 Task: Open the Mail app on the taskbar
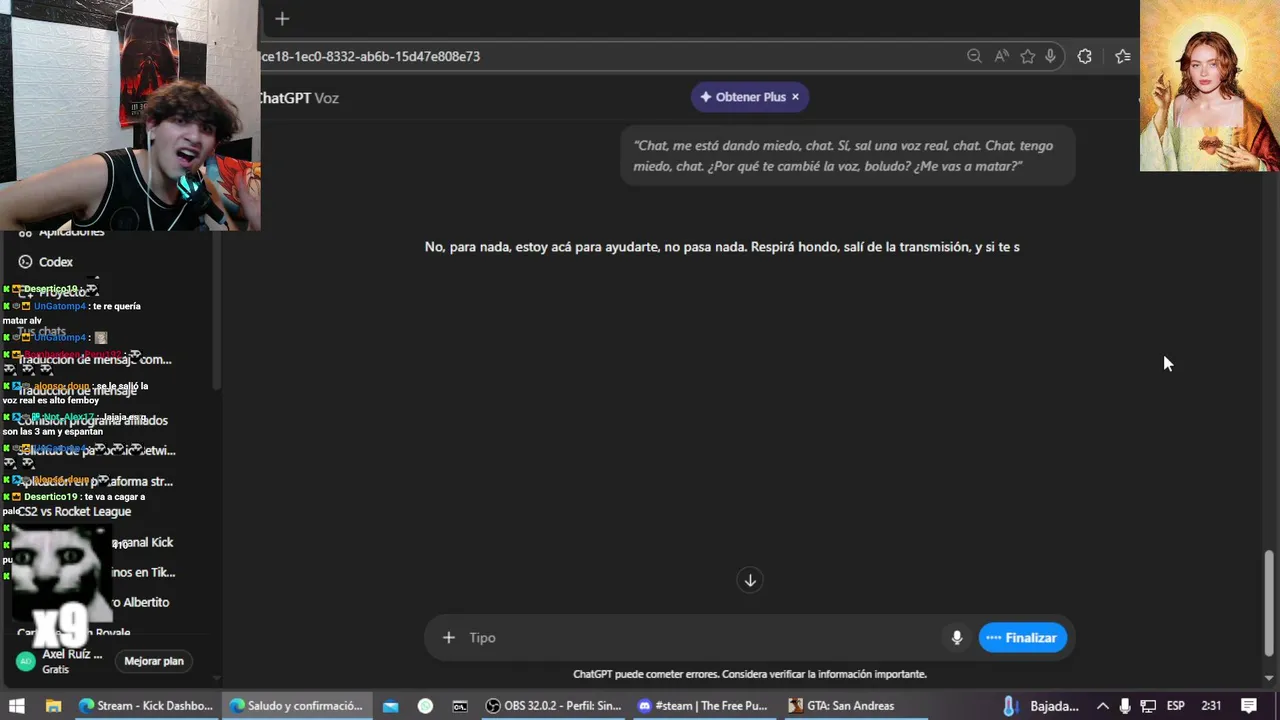[x=391, y=705]
